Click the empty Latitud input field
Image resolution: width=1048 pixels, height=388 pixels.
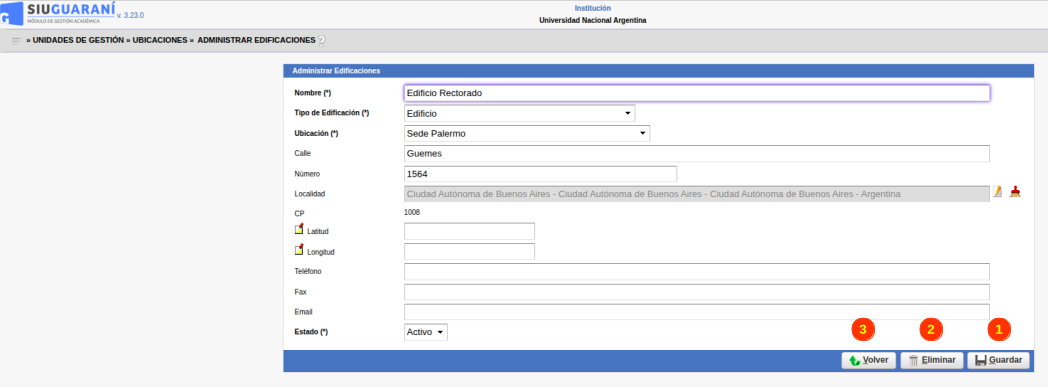coord(469,231)
